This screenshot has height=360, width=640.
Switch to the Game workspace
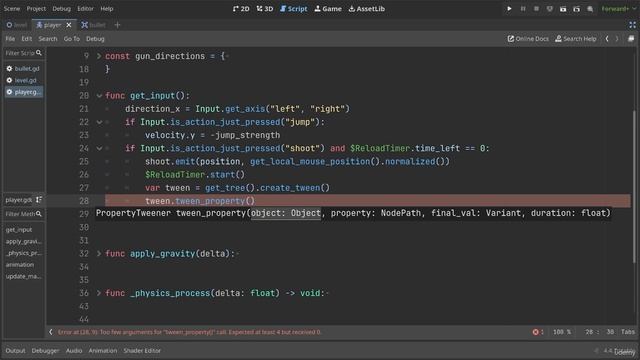point(328,9)
